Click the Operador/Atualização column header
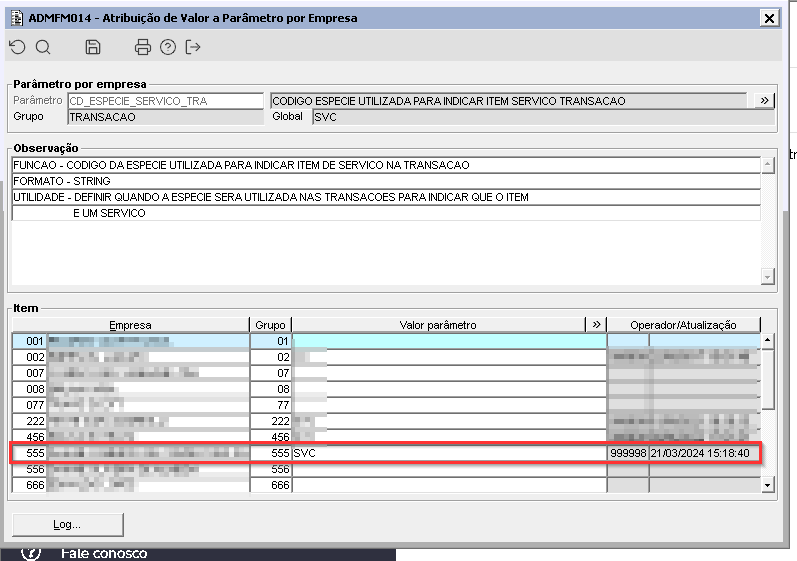Screen dimensions: 797x561 pos(683,325)
